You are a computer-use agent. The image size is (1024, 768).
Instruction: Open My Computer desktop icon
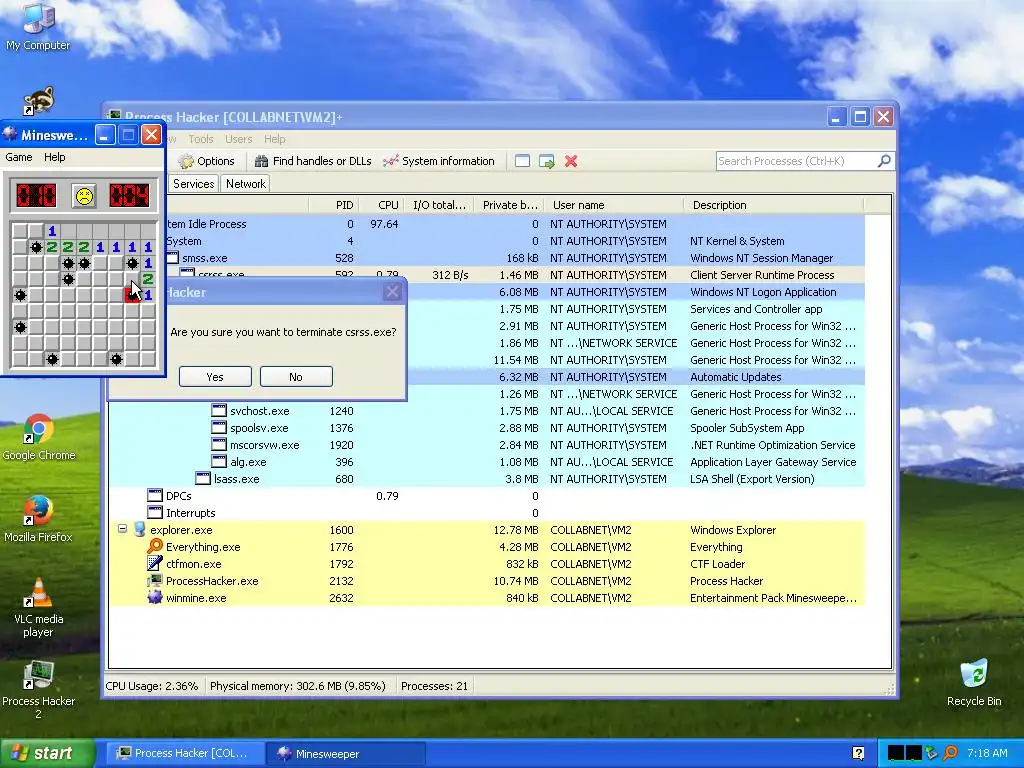pos(38,26)
